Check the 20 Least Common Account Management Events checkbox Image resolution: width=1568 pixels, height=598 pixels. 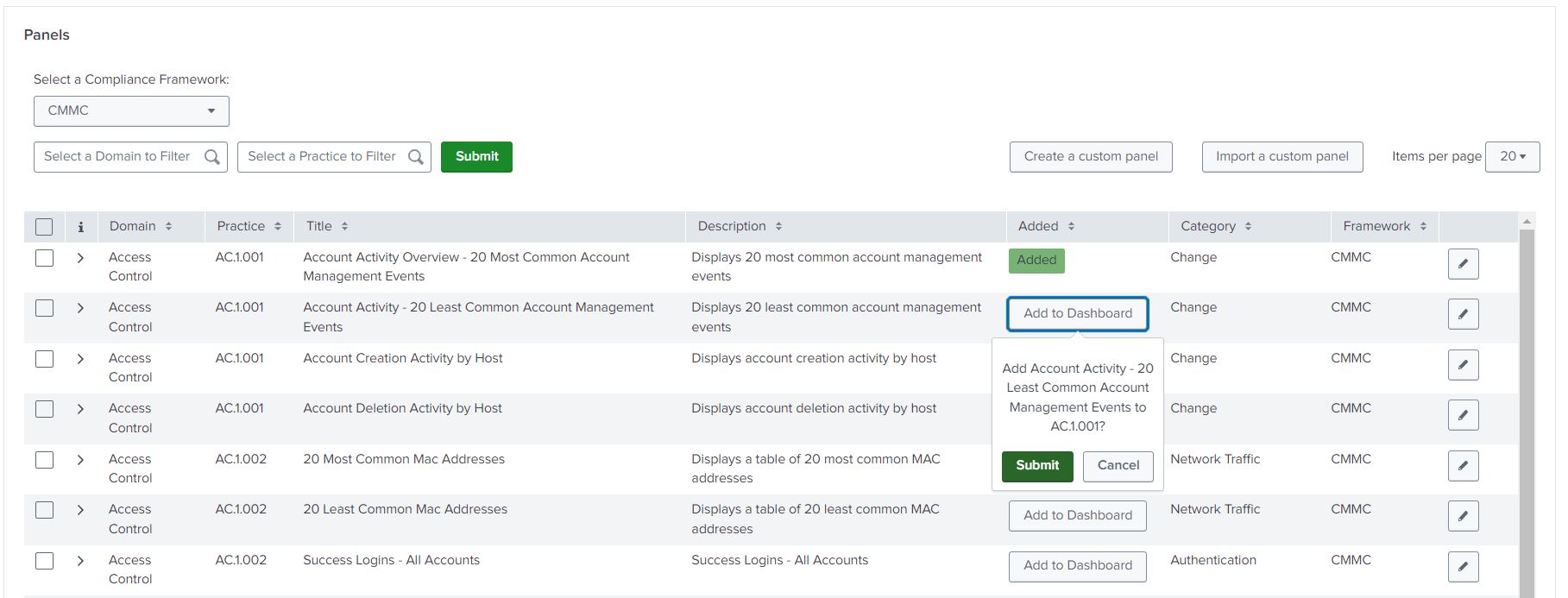coord(44,308)
